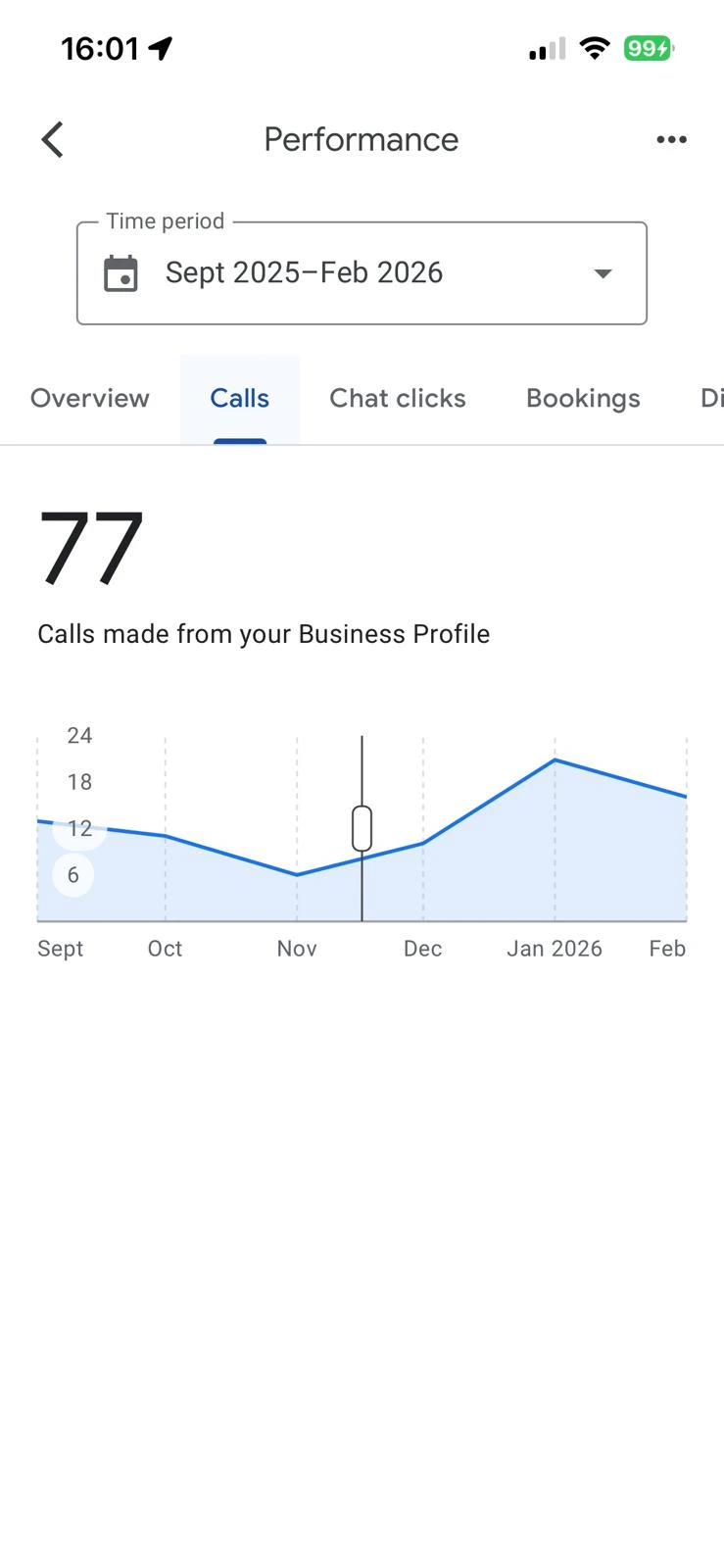Tap the Wi-Fi icon in status bar
The height and width of the screenshot is (1568, 724).
coord(594,48)
